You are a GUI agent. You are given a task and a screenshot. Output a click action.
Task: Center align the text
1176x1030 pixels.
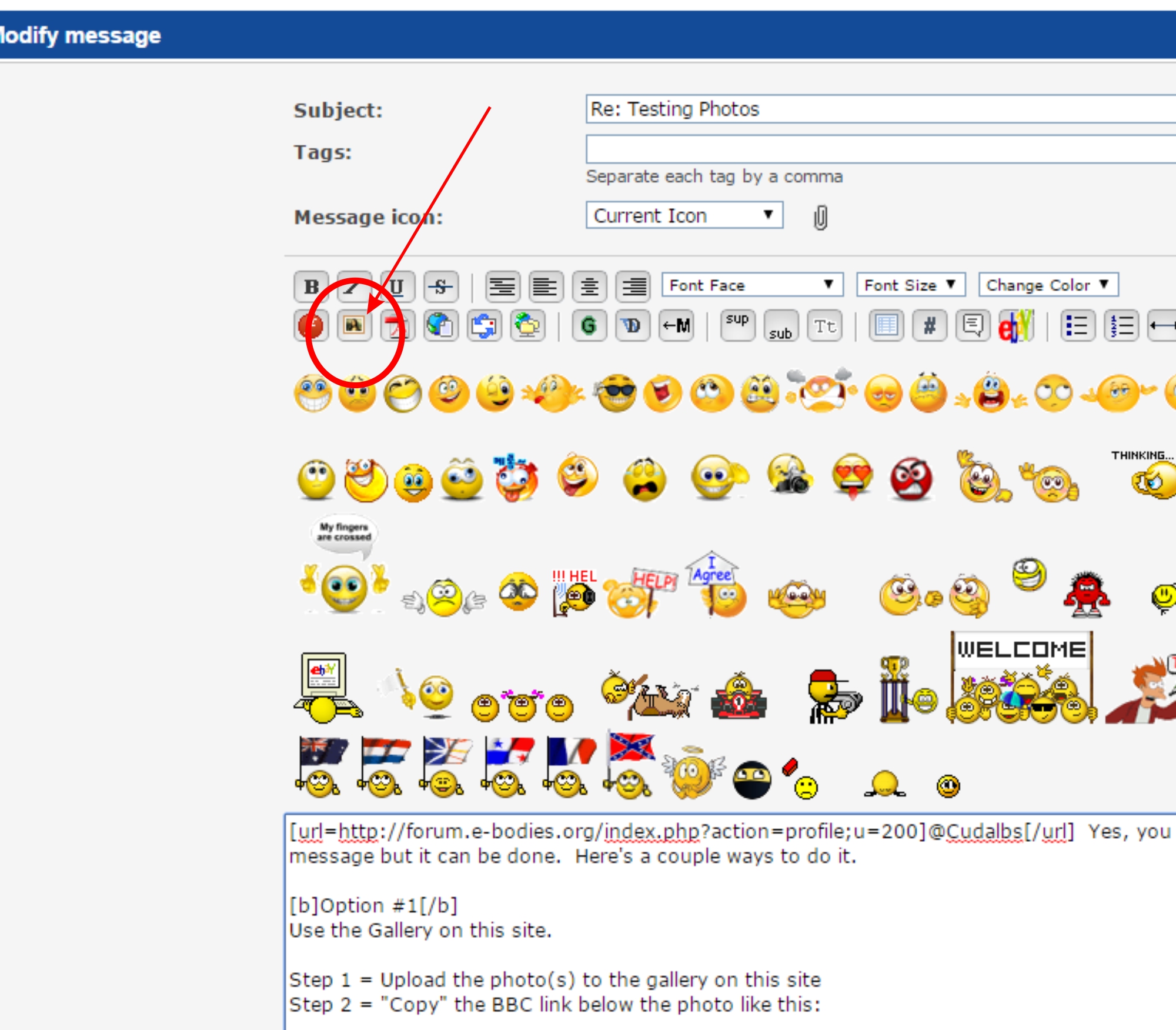pyautogui.click(x=590, y=287)
